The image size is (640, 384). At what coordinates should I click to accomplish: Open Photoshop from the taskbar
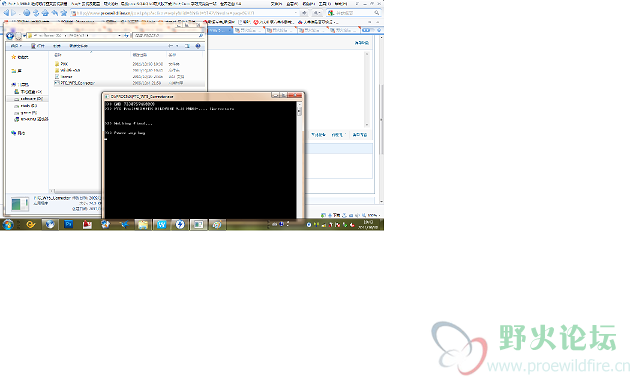point(68,224)
